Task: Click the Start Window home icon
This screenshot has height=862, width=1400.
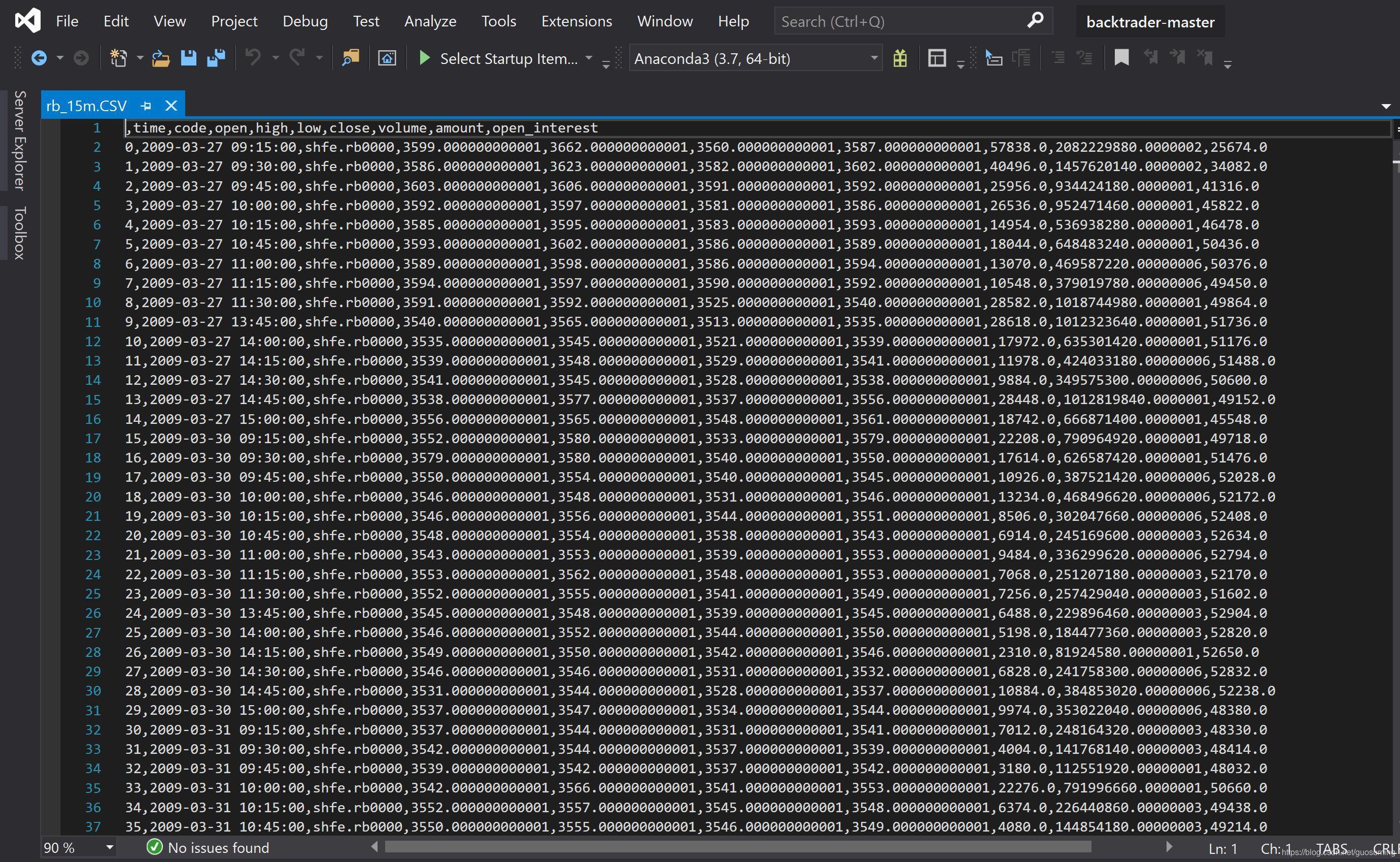Action: [x=387, y=58]
